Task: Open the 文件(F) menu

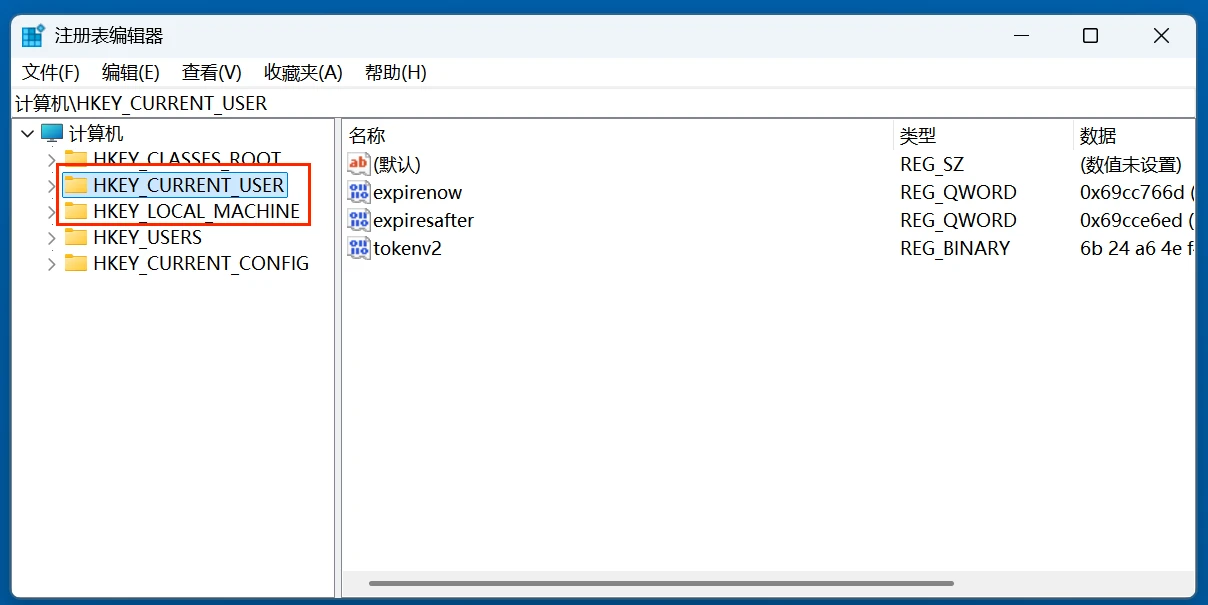Action: [51, 72]
